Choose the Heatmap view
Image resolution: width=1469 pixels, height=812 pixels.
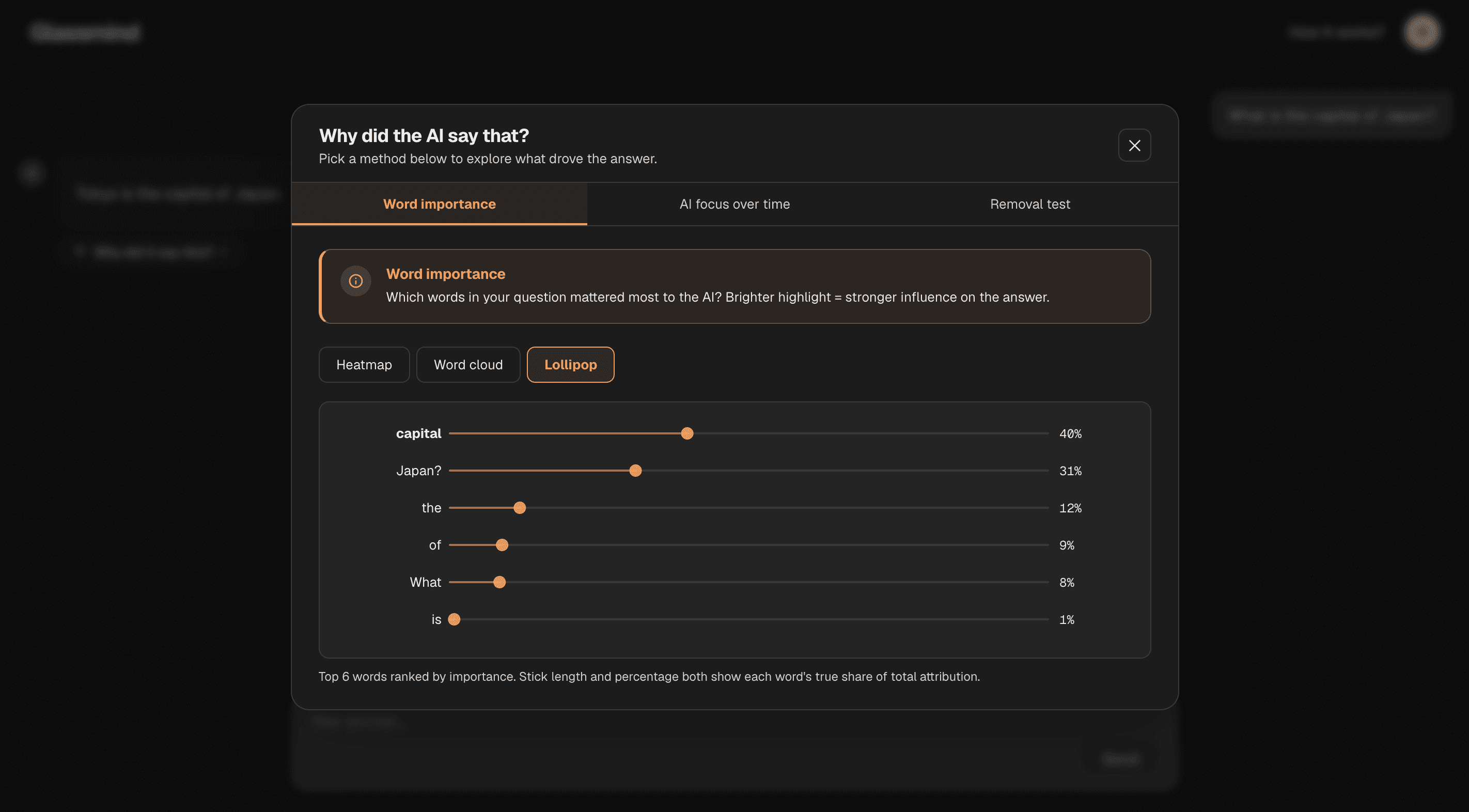pyautogui.click(x=364, y=364)
